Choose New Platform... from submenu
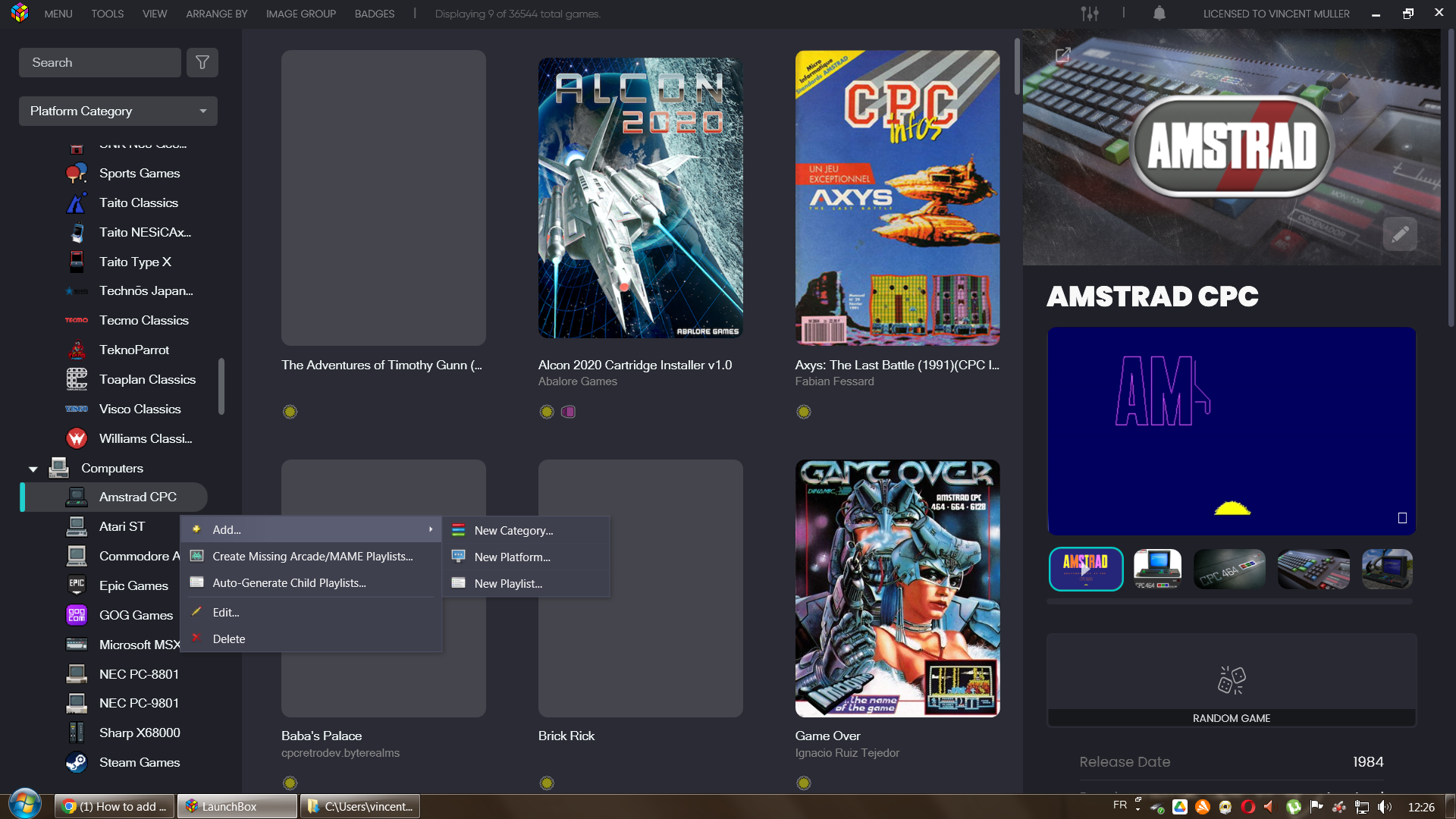Image resolution: width=1456 pixels, height=819 pixels. (x=526, y=557)
